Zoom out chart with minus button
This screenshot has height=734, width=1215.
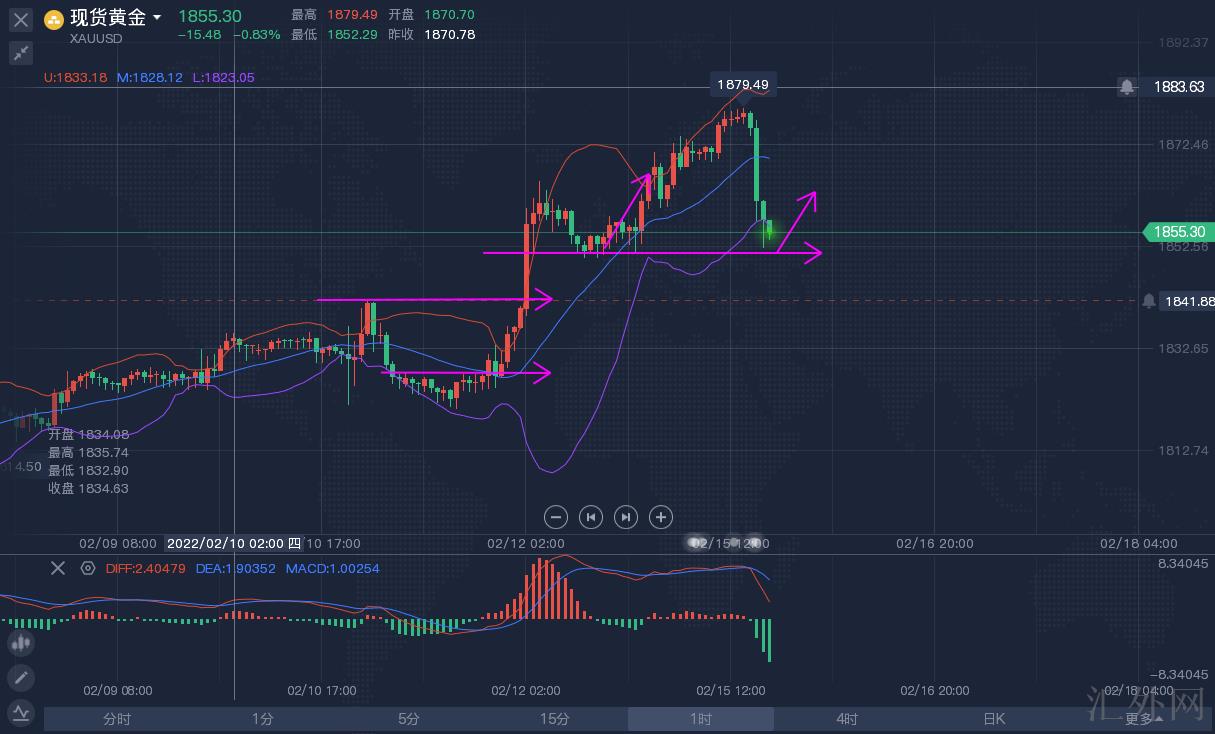click(x=556, y=517)
